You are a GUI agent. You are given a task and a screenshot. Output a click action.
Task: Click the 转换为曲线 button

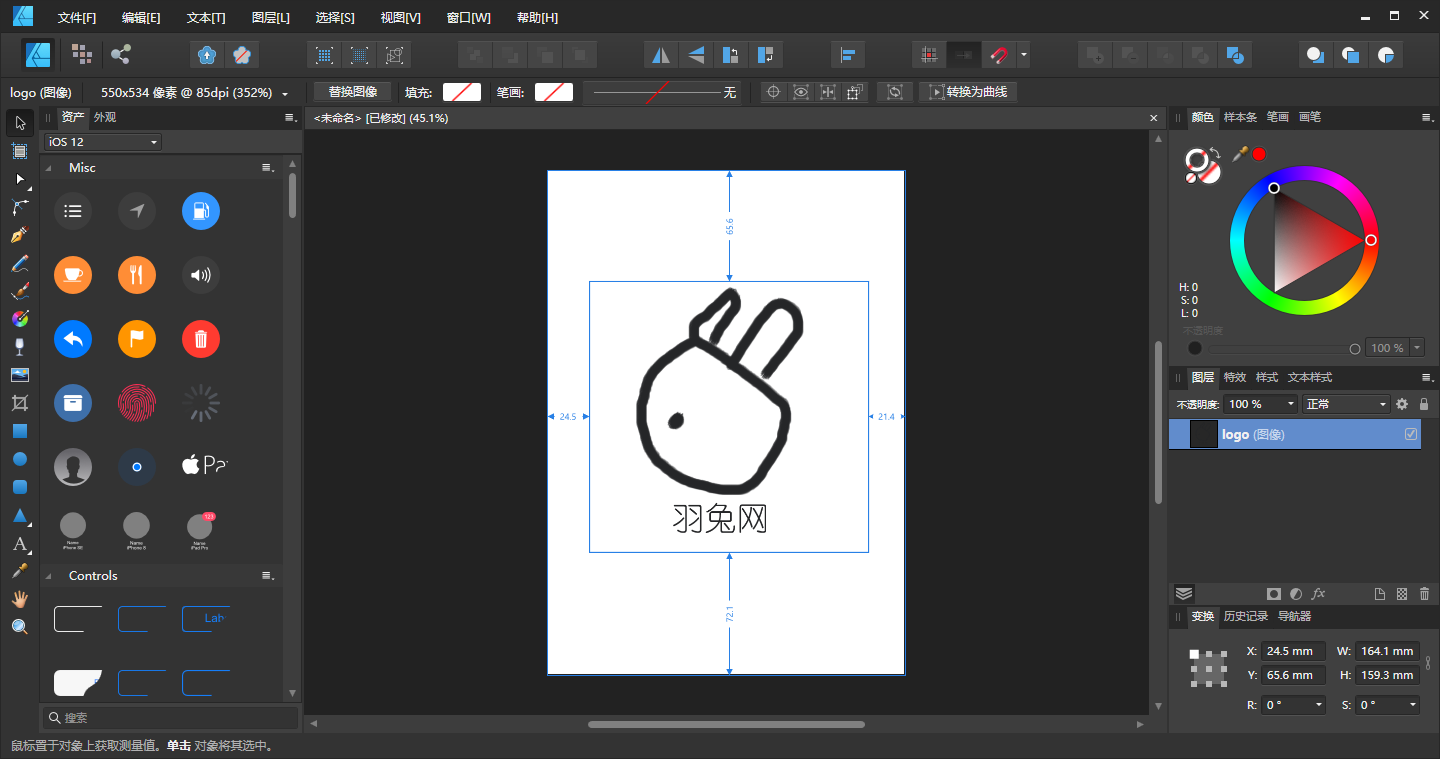(969, 92)
